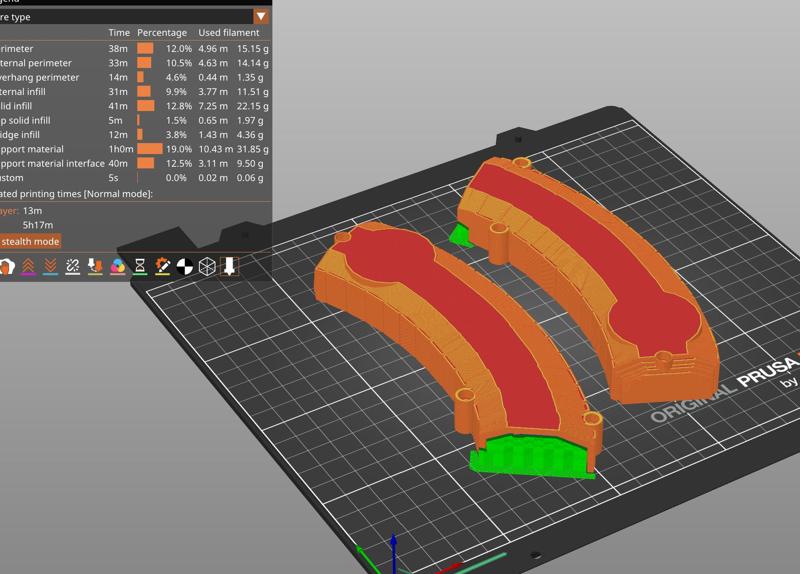The image size is (800, 574).
Task: Click green support material under front model
Action: coord(531,457)
